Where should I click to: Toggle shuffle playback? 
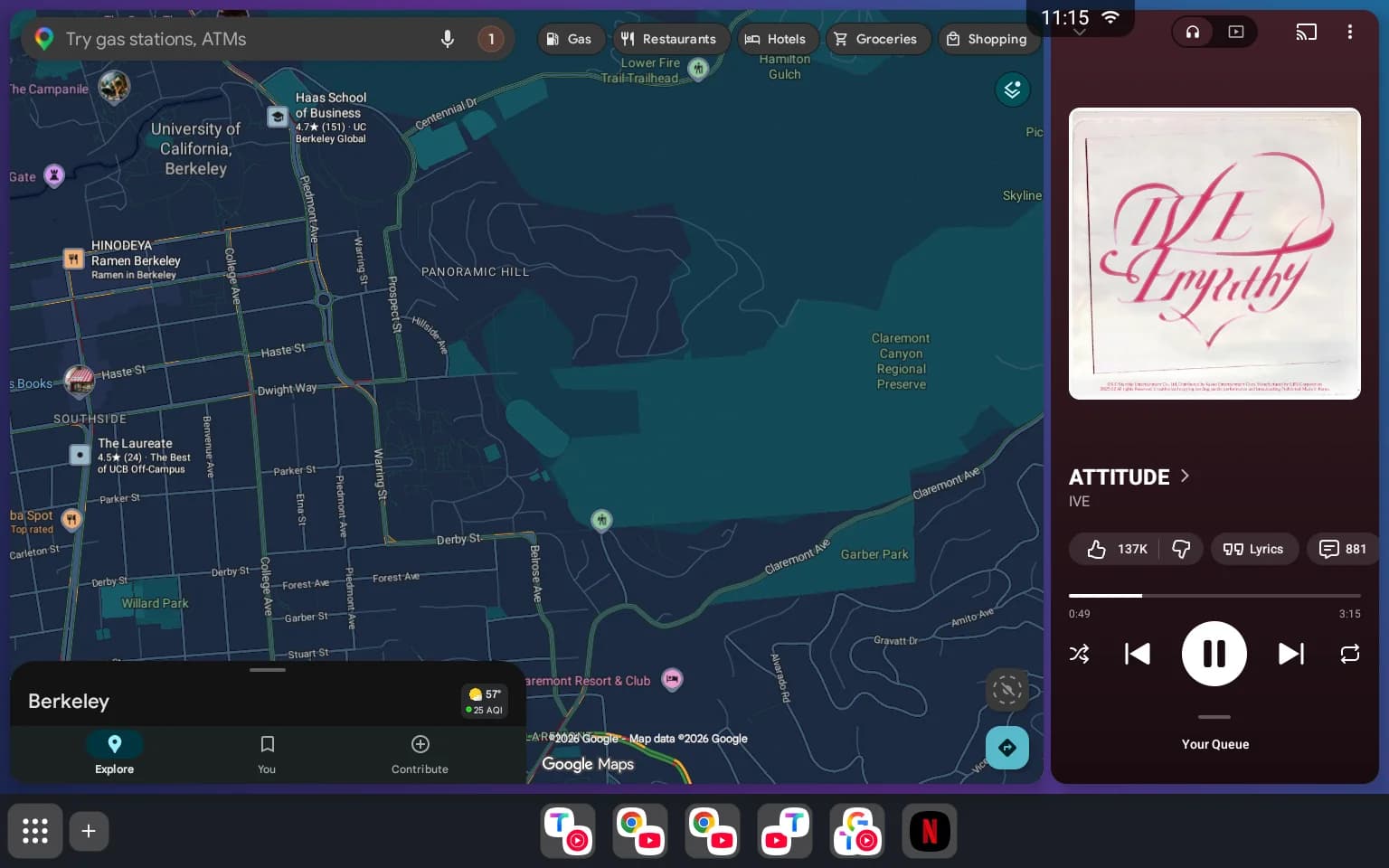(1079, 654)
